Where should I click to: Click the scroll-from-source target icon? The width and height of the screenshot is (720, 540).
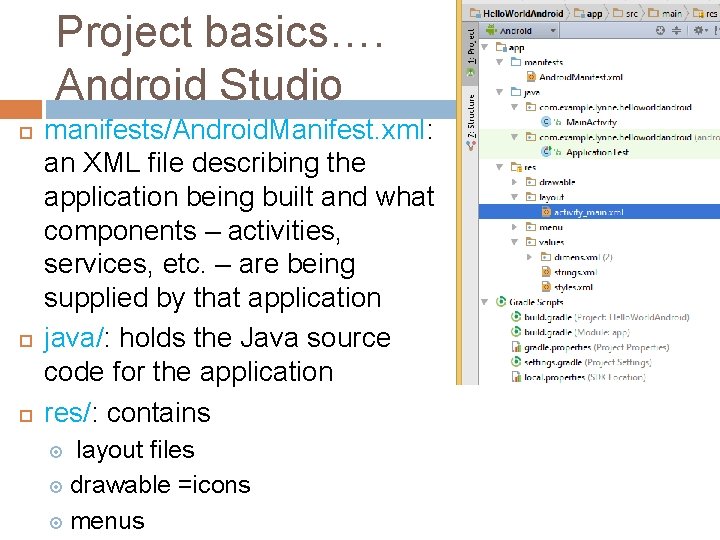pyautogui.click(x=660, y=30)
